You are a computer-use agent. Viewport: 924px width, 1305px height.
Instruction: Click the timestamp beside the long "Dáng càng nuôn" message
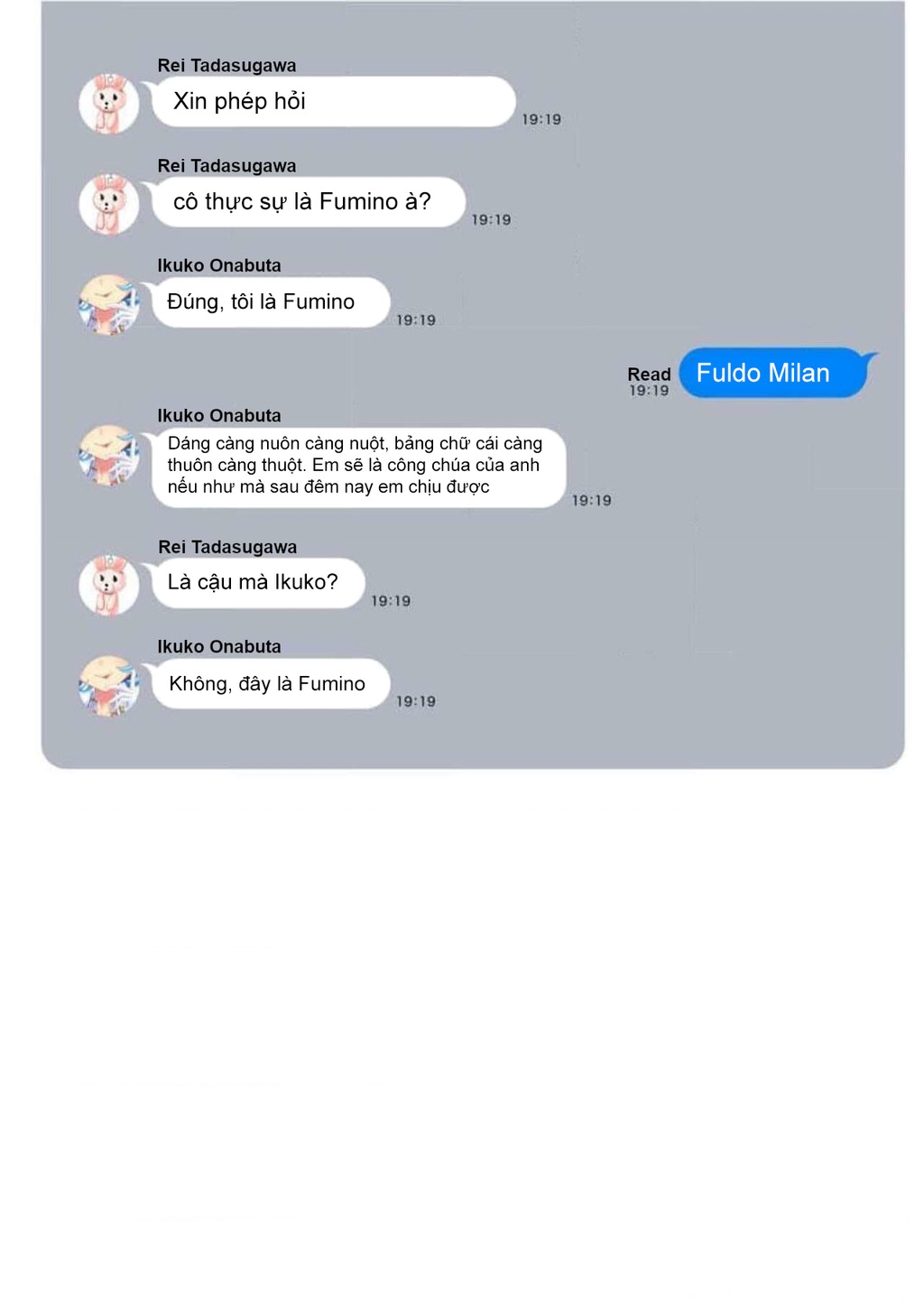[x=592, y=500]
